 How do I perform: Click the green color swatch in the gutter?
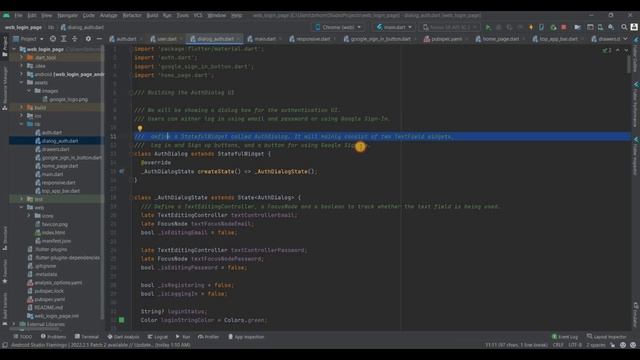[x=122, y=320]
